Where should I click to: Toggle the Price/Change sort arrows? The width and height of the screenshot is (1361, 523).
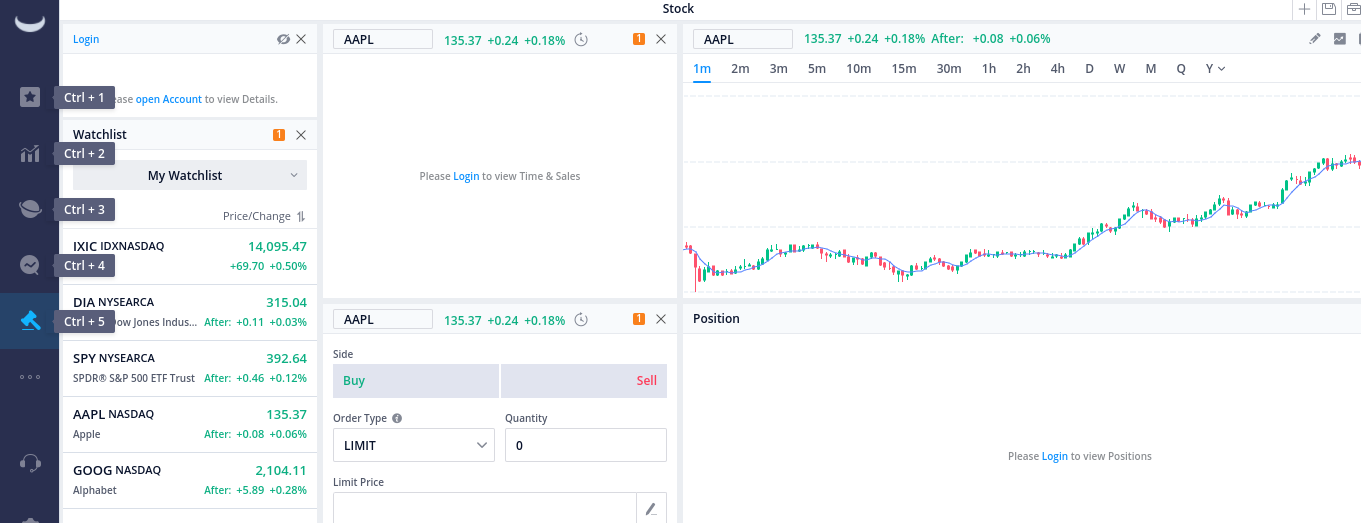click(x=301, y=216)
